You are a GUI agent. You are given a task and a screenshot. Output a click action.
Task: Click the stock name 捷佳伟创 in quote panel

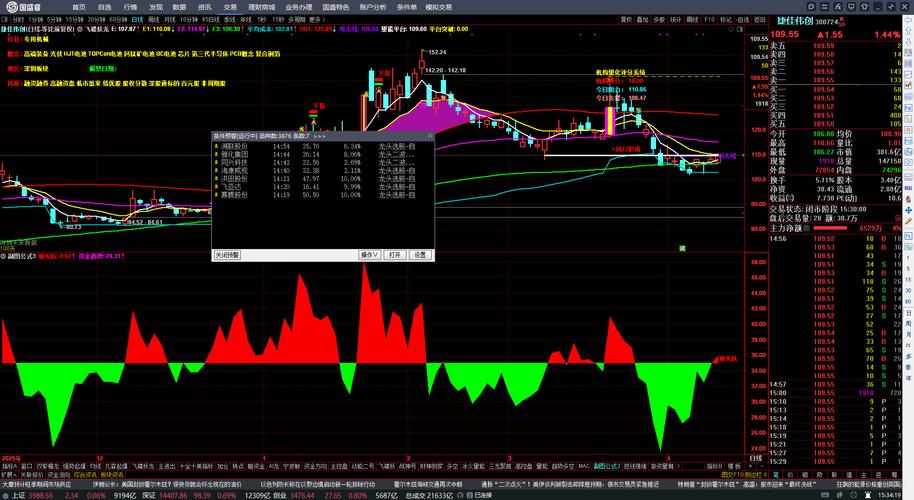pos(795,22)
